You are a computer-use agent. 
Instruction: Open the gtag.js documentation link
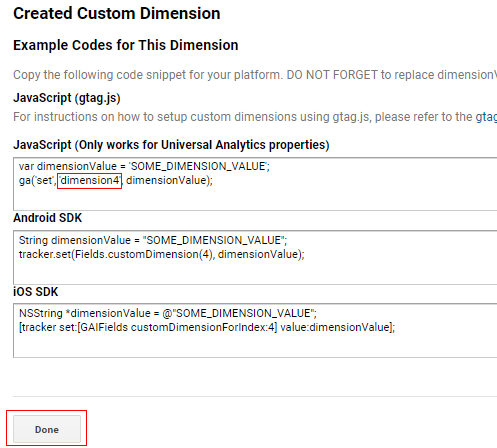486,117
